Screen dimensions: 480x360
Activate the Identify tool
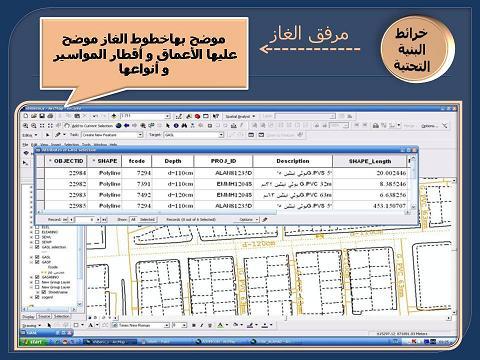click(x=176, y=126)
